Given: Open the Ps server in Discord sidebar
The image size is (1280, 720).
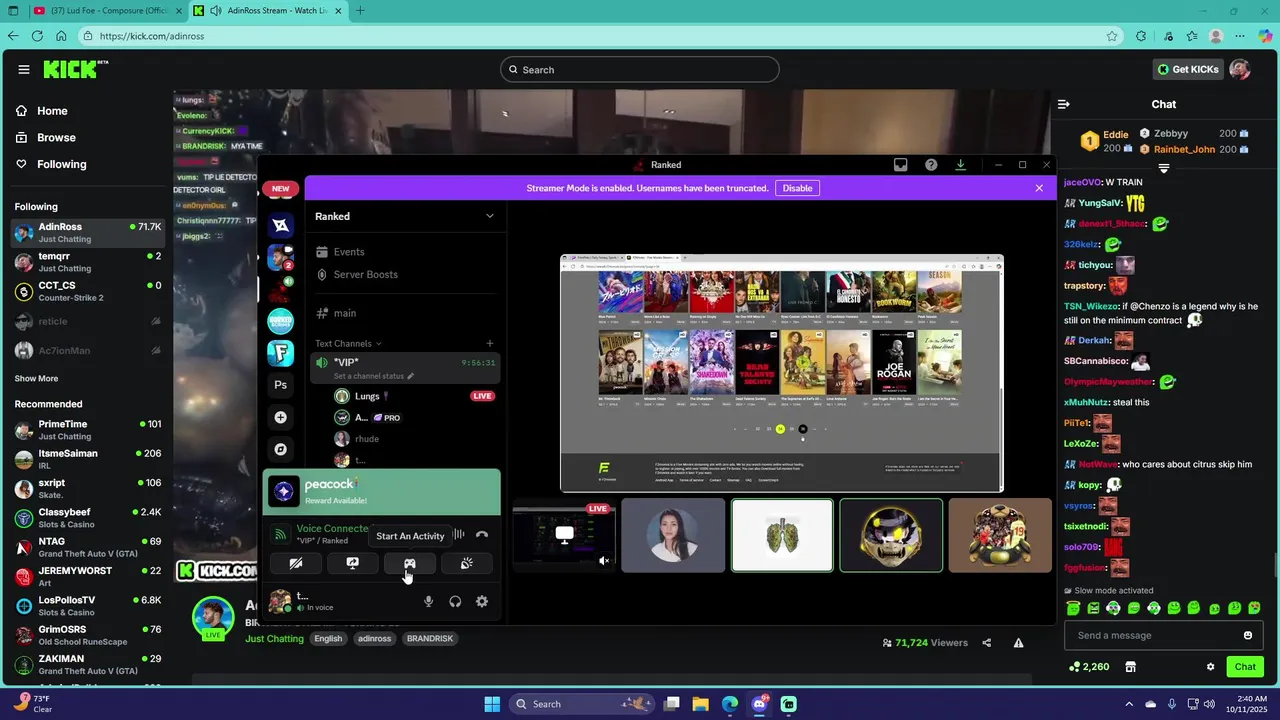Looking at the screenshot, I should tap(281, 385).
